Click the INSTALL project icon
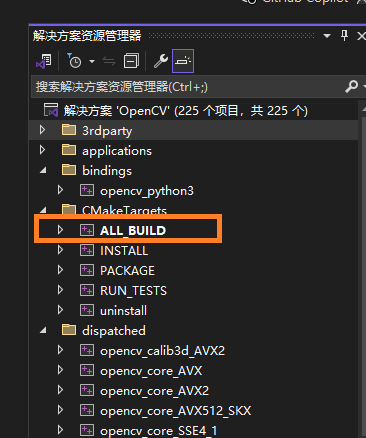Screen dimensions: 366x438 pyautogui.click(x=87, y=250)
